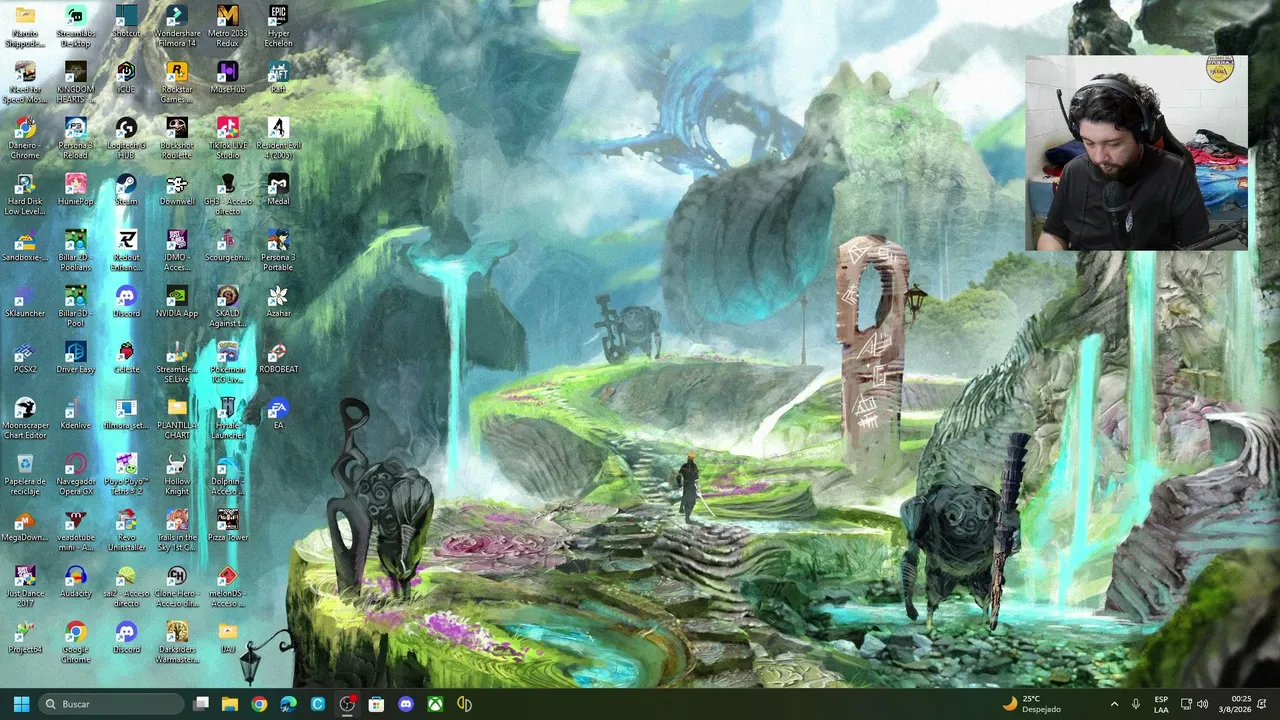1280x720 pixels.
Task: Select the Medal desktop icon
Action: [x=278, y=190]
